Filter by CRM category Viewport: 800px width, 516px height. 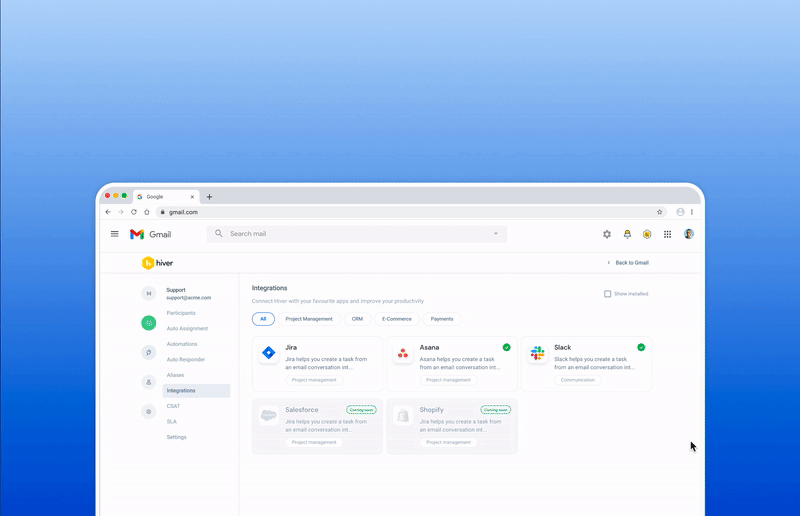coord(357,319)
